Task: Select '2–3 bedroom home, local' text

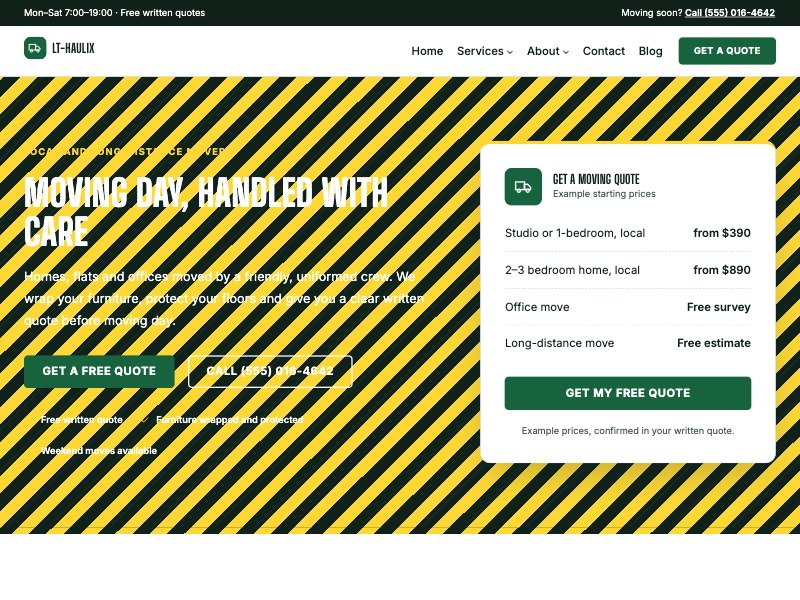Action: coord(572,270)
